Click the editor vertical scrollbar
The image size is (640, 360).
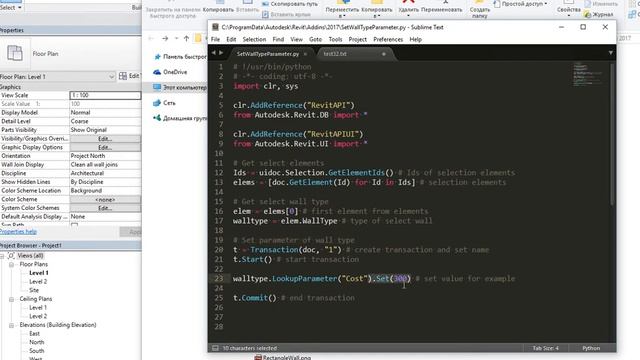pyautogui.click(x=611, y=134)
